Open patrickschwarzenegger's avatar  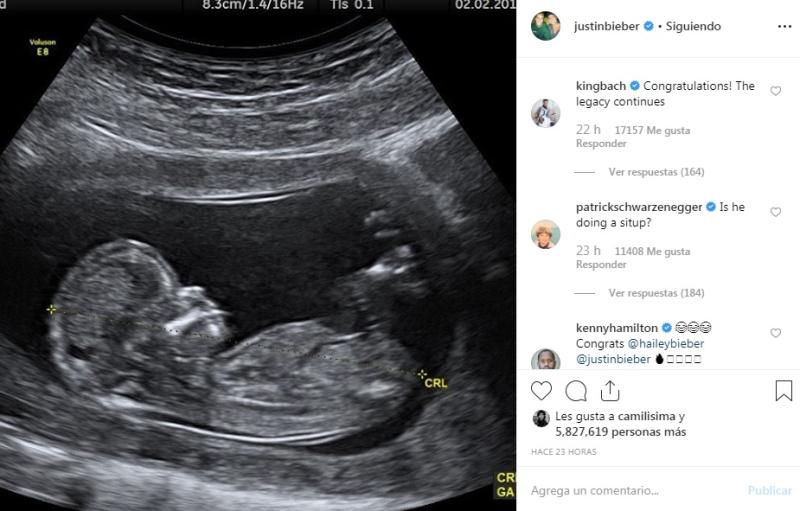point(545,234)
